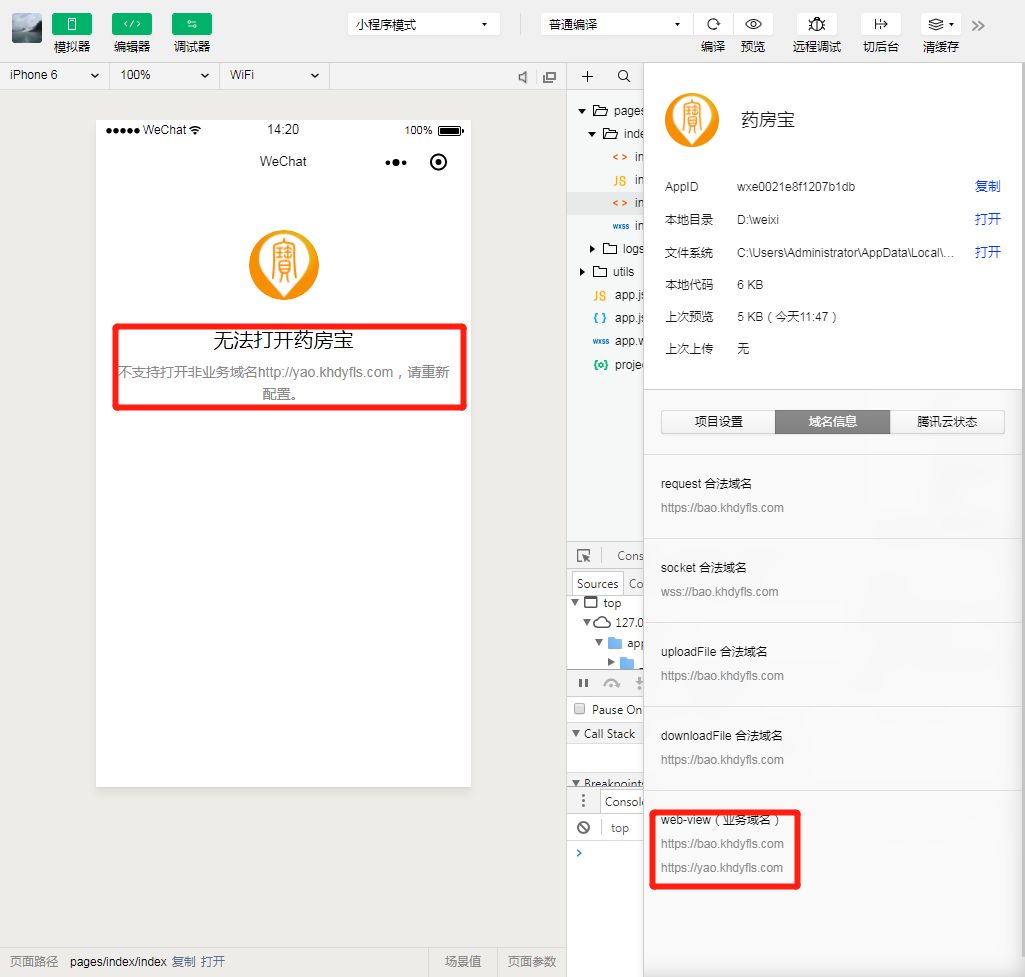This screenshot has height=977, width=1025.
Task: Open 本地目录 folder with 打开 link
Action: click(x=987, y=219)
